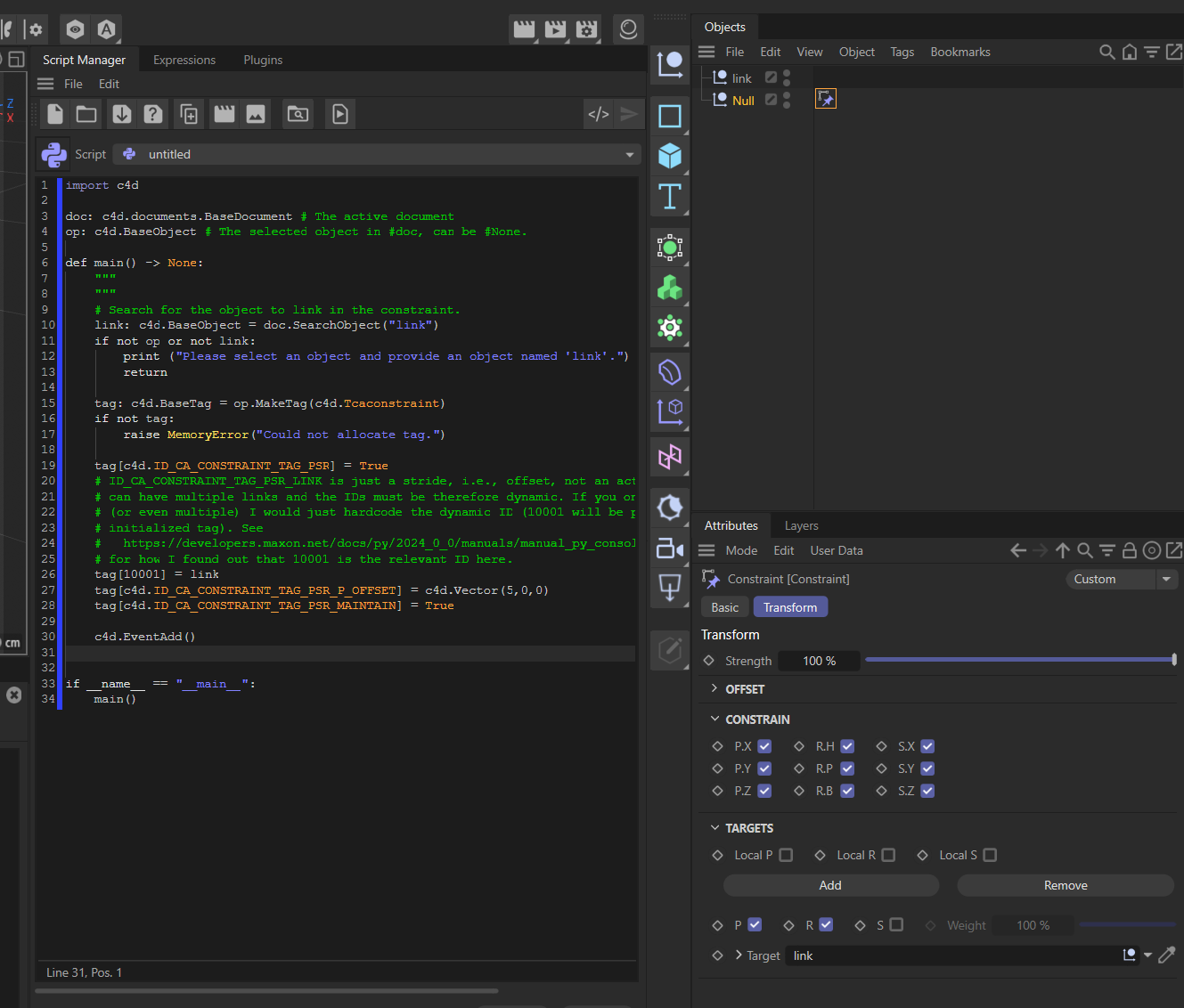Image resolution: width=1184 pixels, height=1008 pixels.
Task: Click the pick target eyedropper icon
Action: pyautogui.click(x=1166, y=955)
